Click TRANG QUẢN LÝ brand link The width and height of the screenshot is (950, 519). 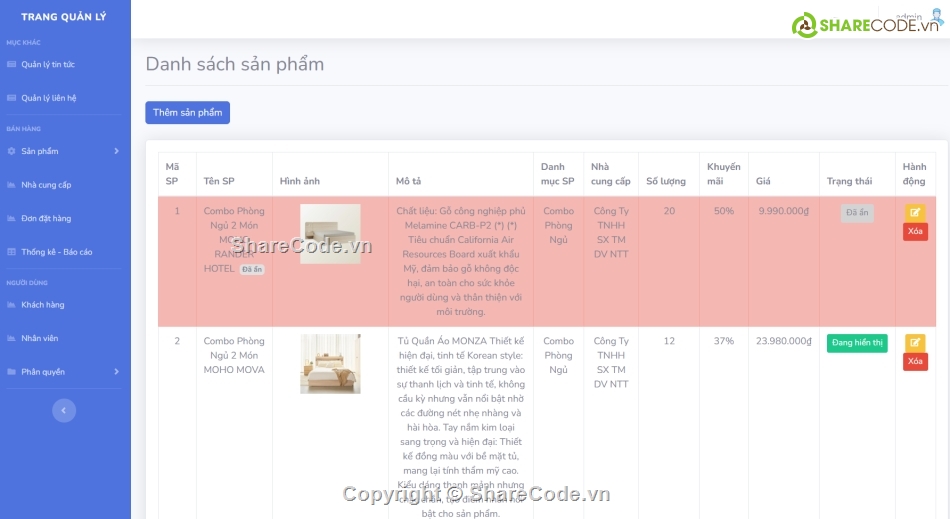point(64,17)
